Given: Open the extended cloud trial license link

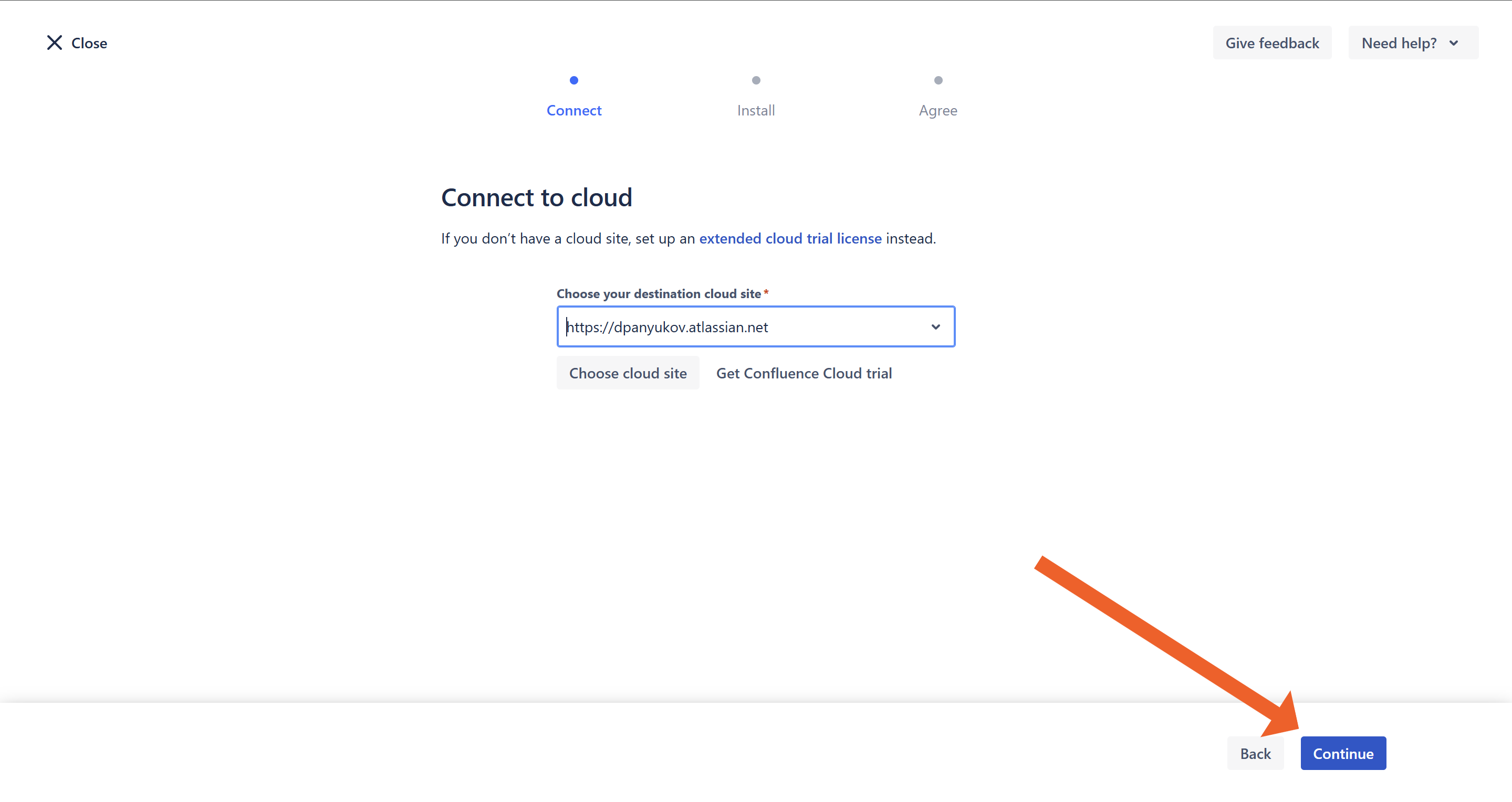Looking at the screenshot, I should (789, 238).
